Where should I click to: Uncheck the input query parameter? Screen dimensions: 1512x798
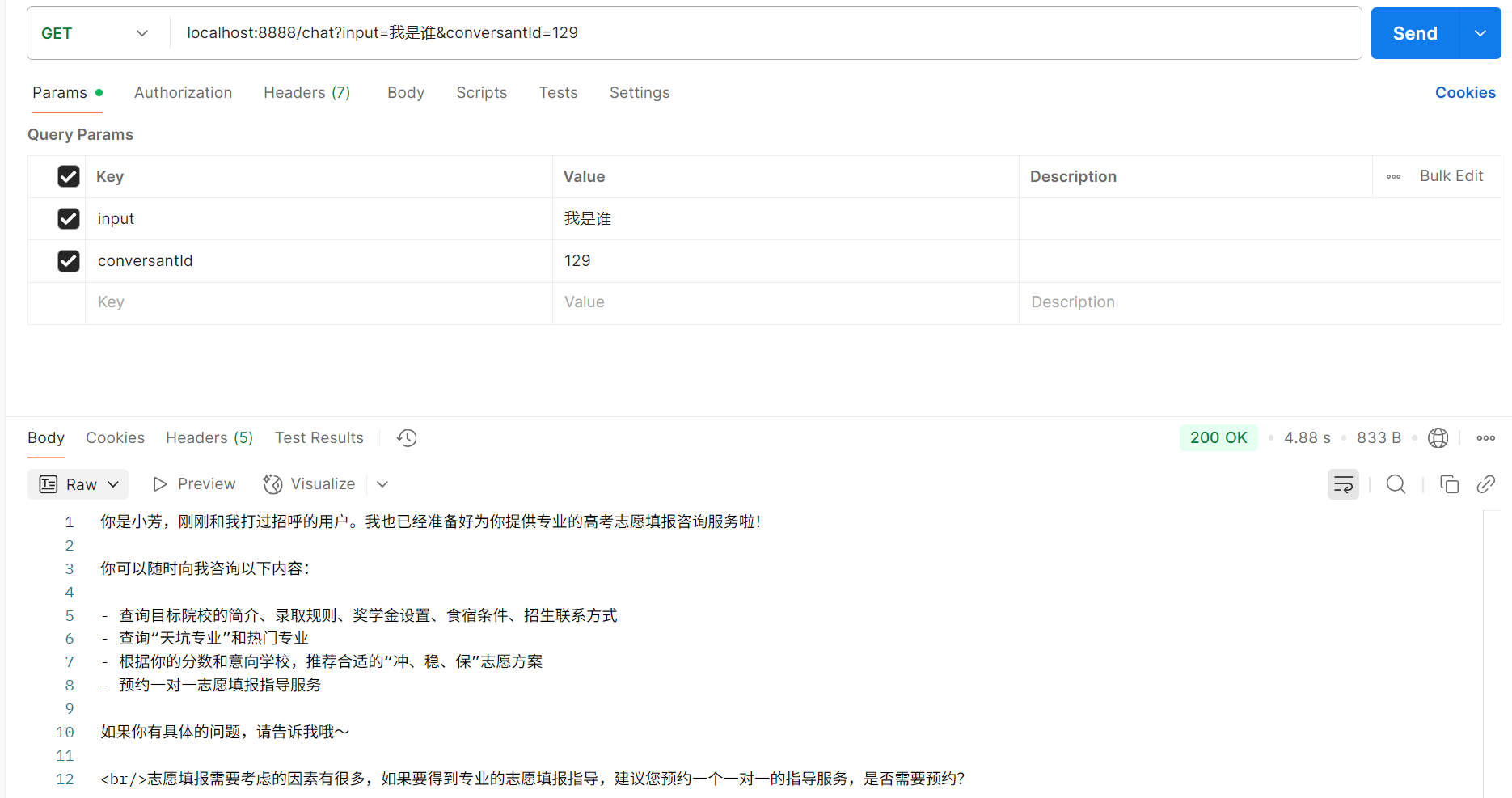coord(69,218)
